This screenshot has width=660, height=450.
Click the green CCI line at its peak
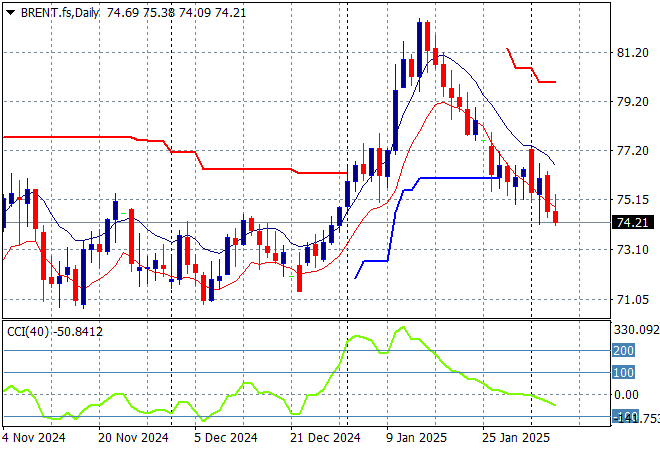coord(403,327)
